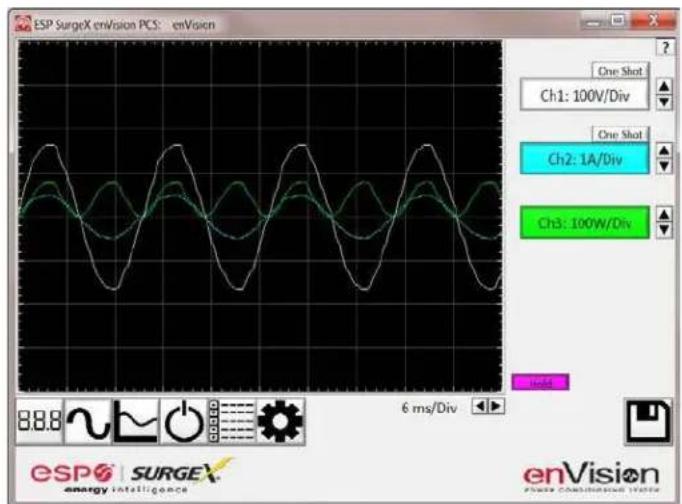The width and height of the screenshot is (682, 504).
Task: Open the event log list view
Action: [232, 421]
